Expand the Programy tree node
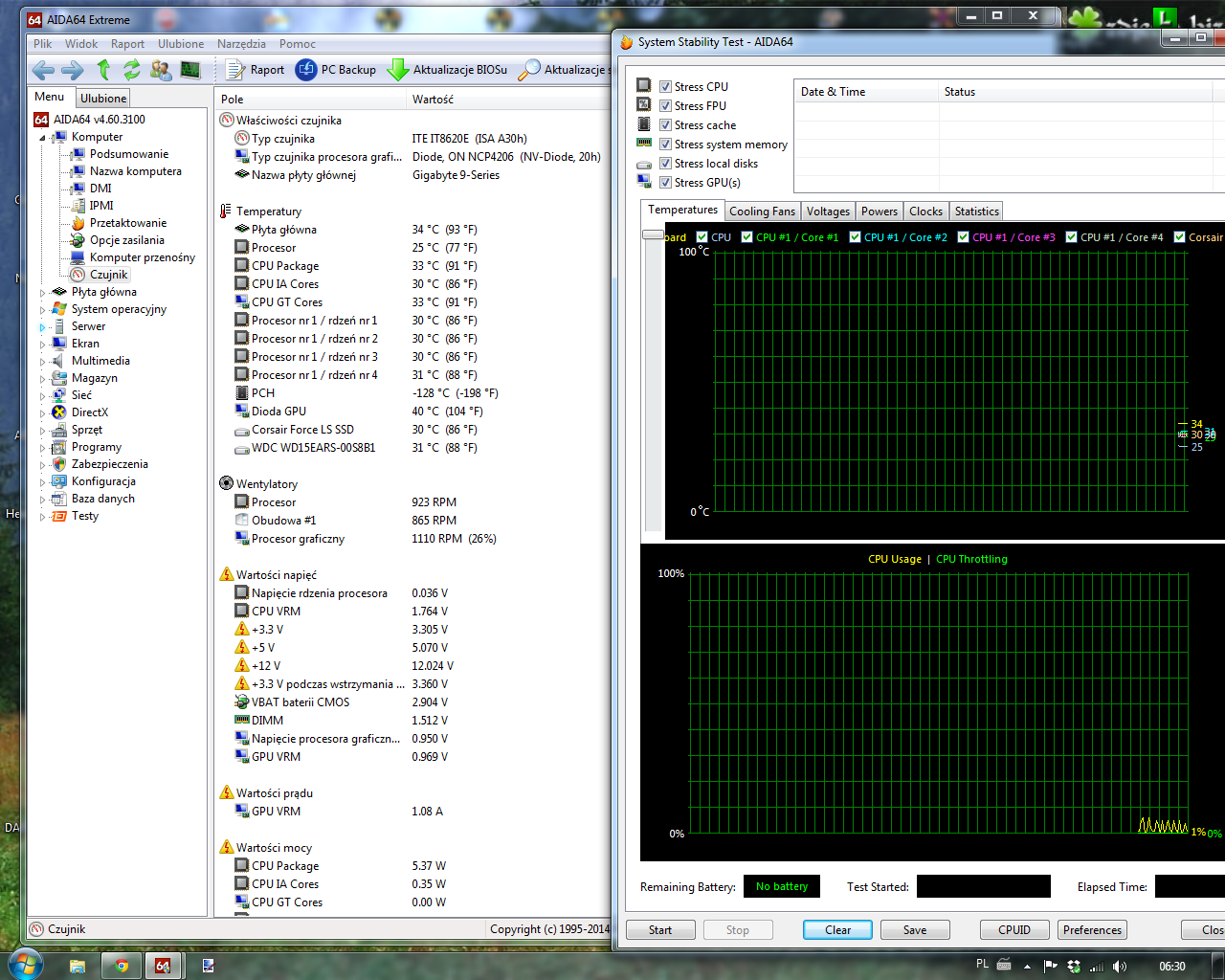The image size is (1225, 980). click(x=42, y=448)
